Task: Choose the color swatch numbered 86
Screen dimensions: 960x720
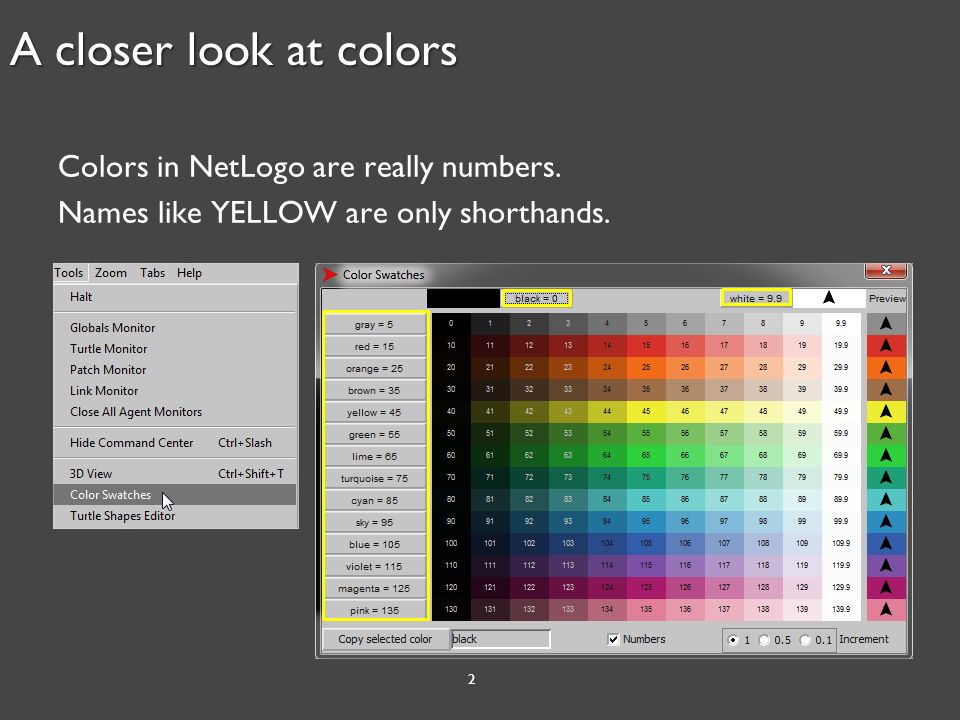Action: (685, 499)
